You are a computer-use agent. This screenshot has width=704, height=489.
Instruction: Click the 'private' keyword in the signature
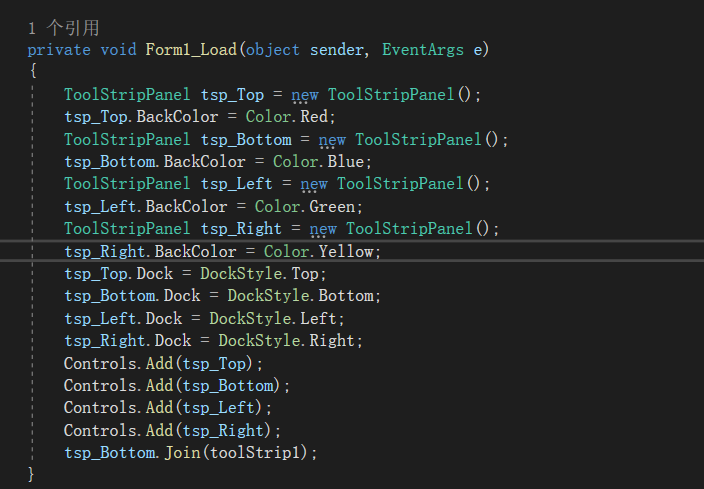(x=59, y=49)
